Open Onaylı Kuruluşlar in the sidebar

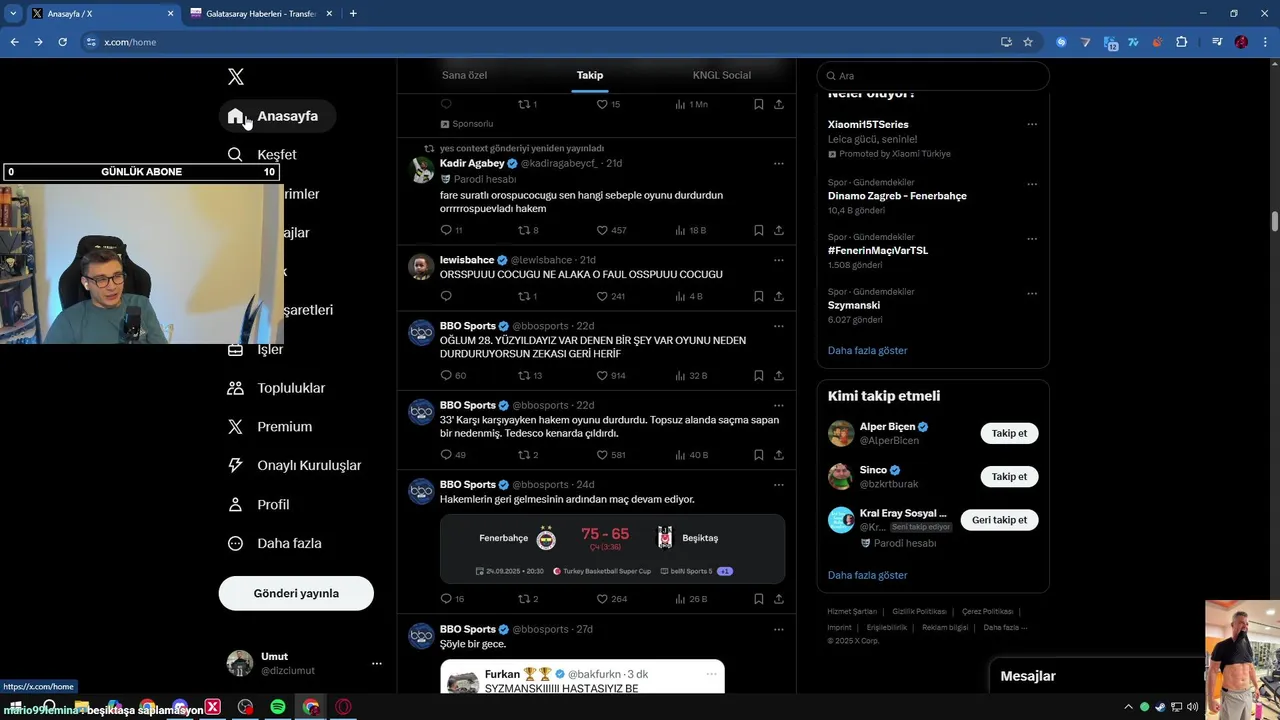point(294,465)
